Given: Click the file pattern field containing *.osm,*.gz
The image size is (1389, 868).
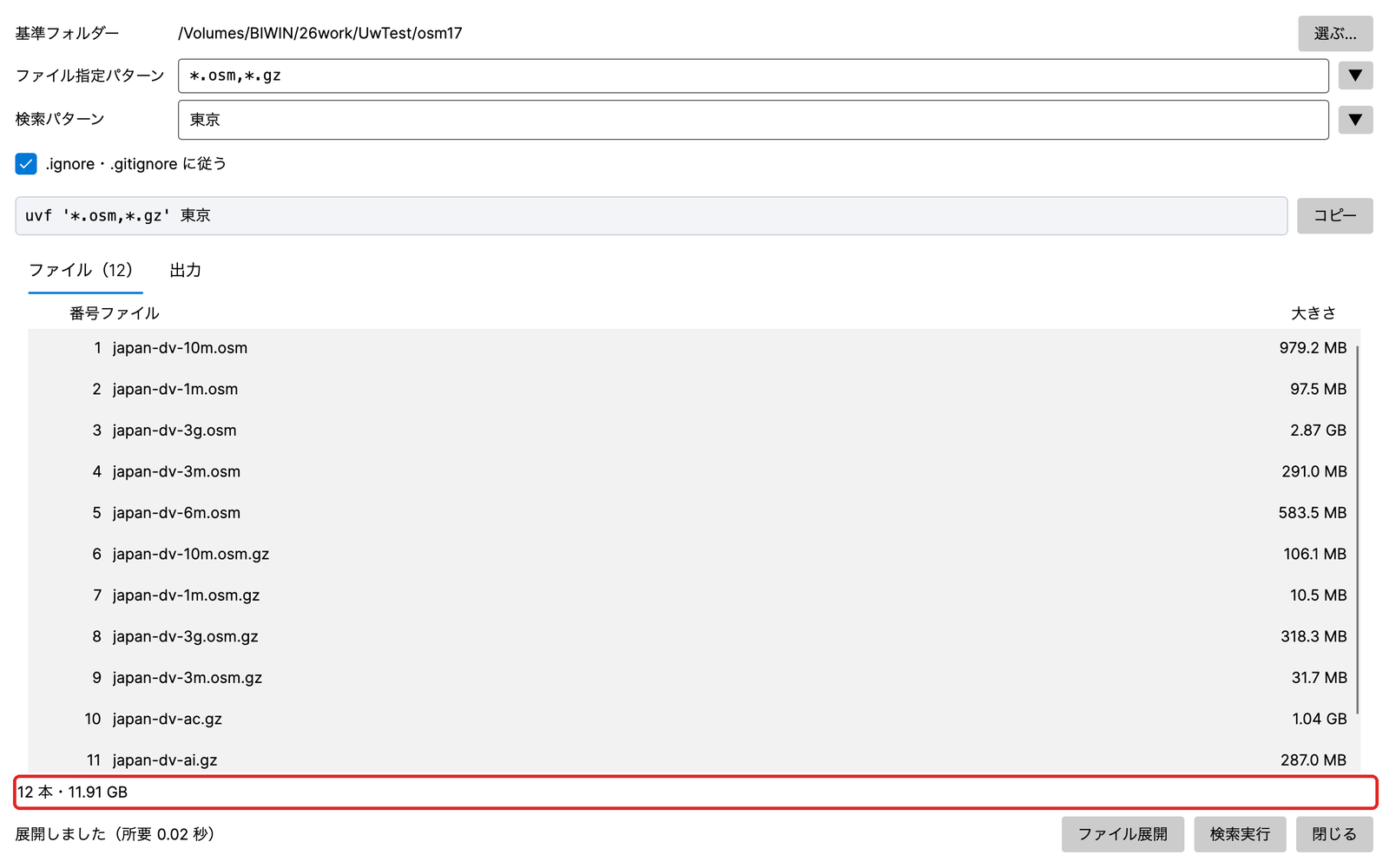Looking at the screenshot, I should pos(753,76).
